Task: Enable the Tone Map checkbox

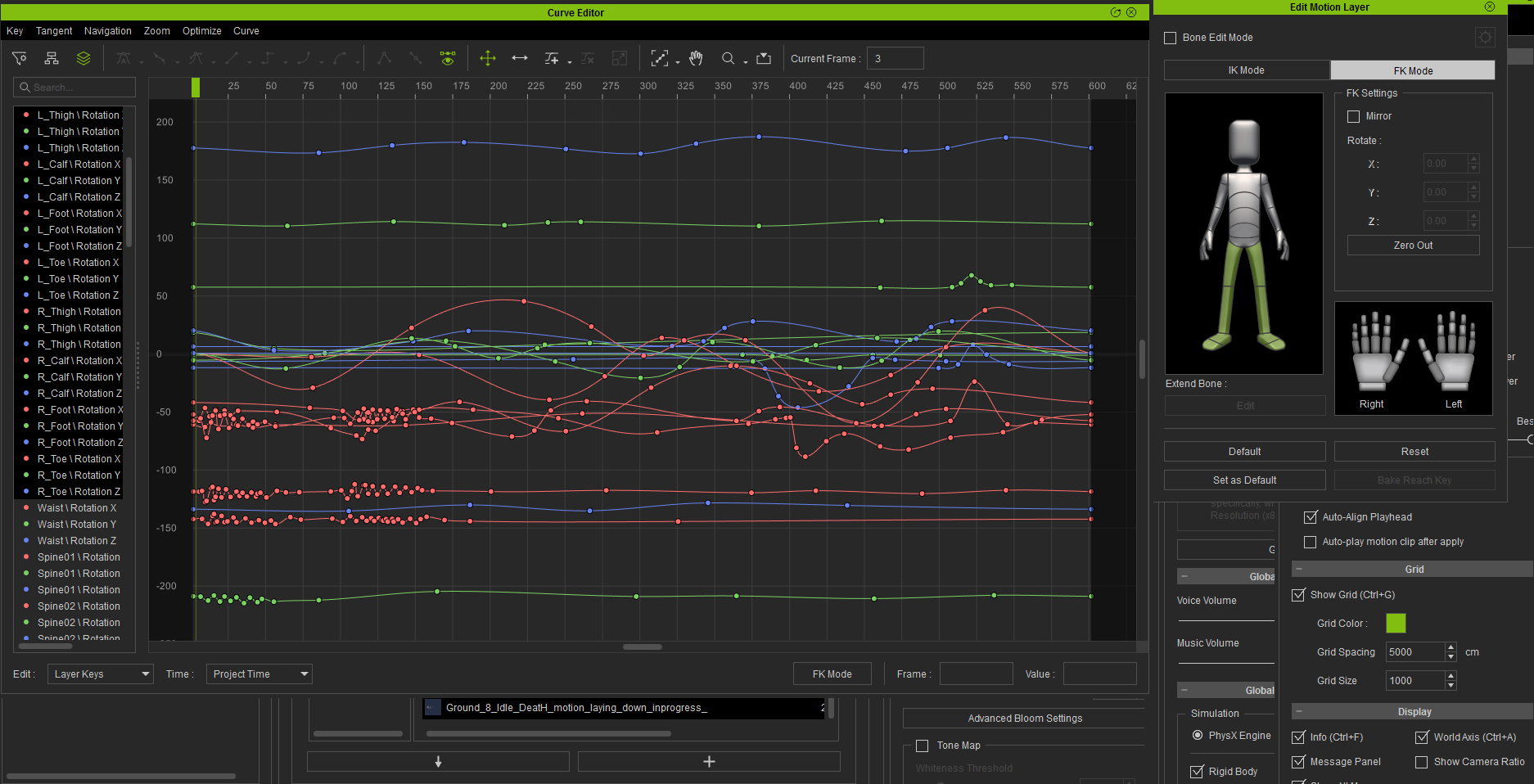Action: tap(922, 746)
